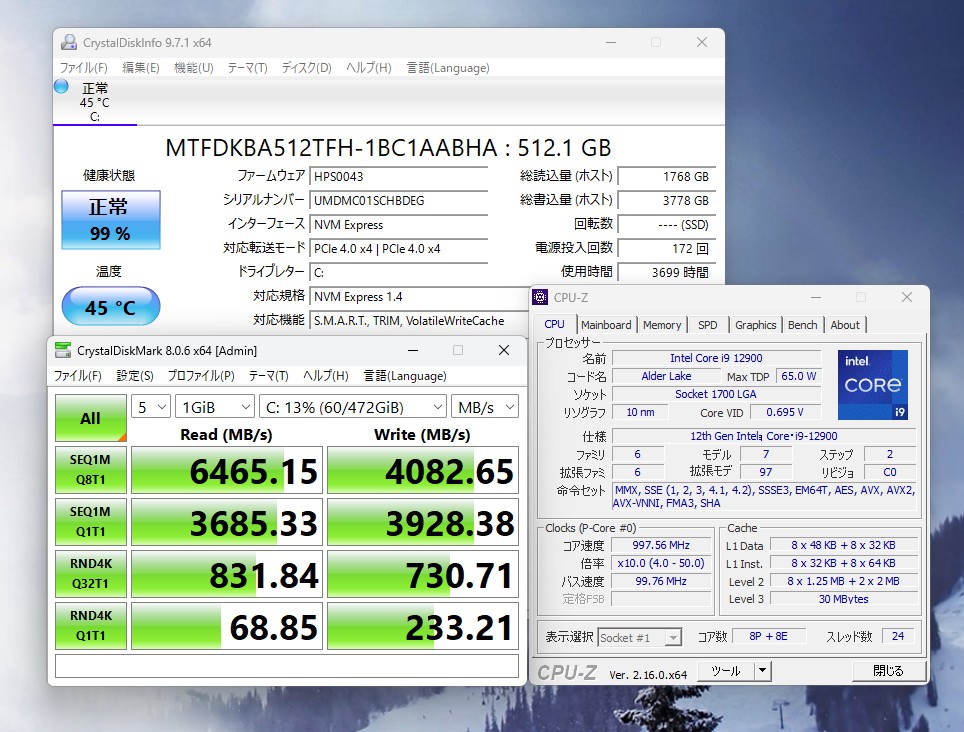Viewport: 964px width, 732px height.
Task: Click the blue disk status circle for drive C:
Action: [x=61, y=87]
